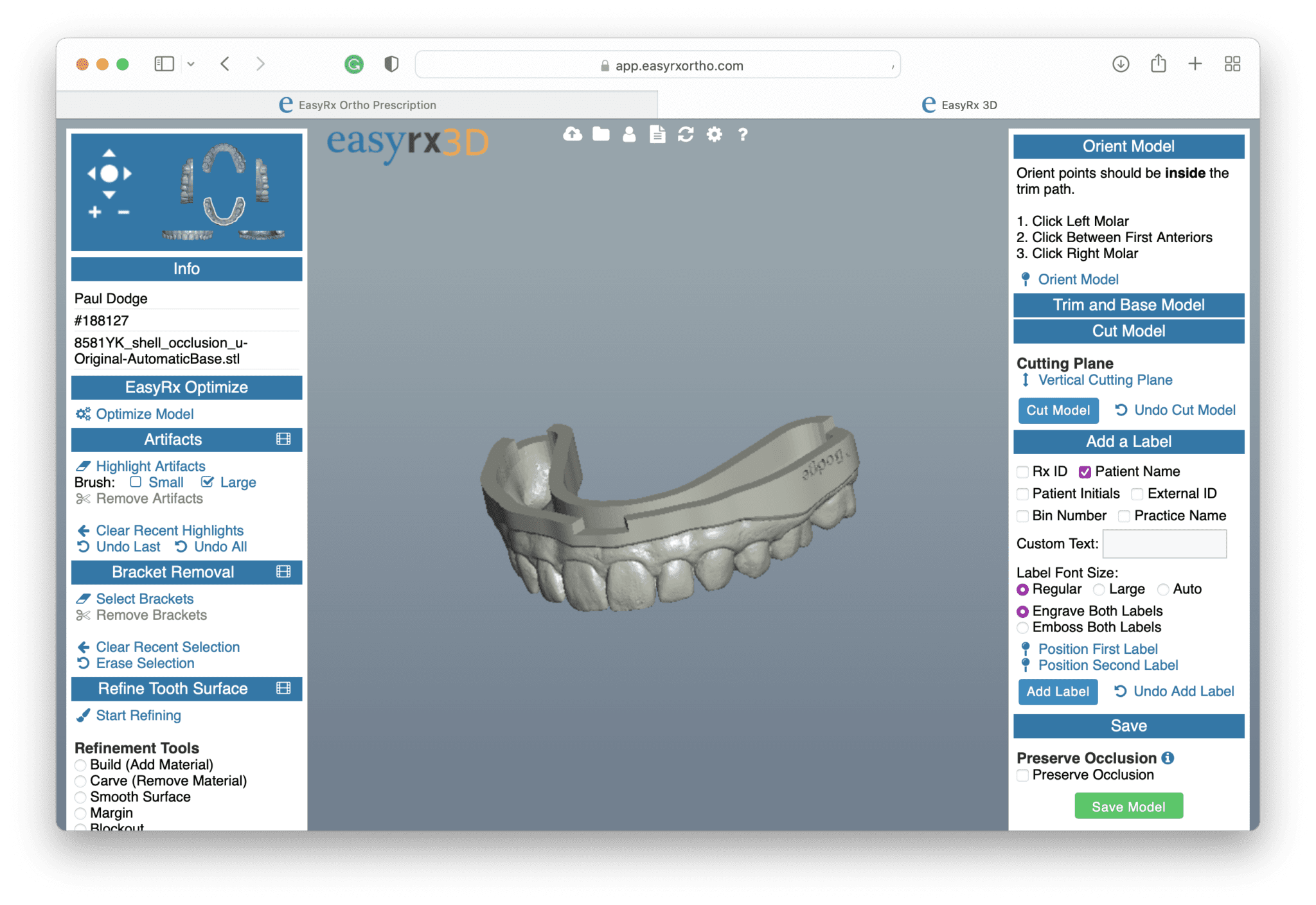The height and width of the screenshot is (905, 1316).
Task: Click the green Save Model button
Action: coord(1128,807)
